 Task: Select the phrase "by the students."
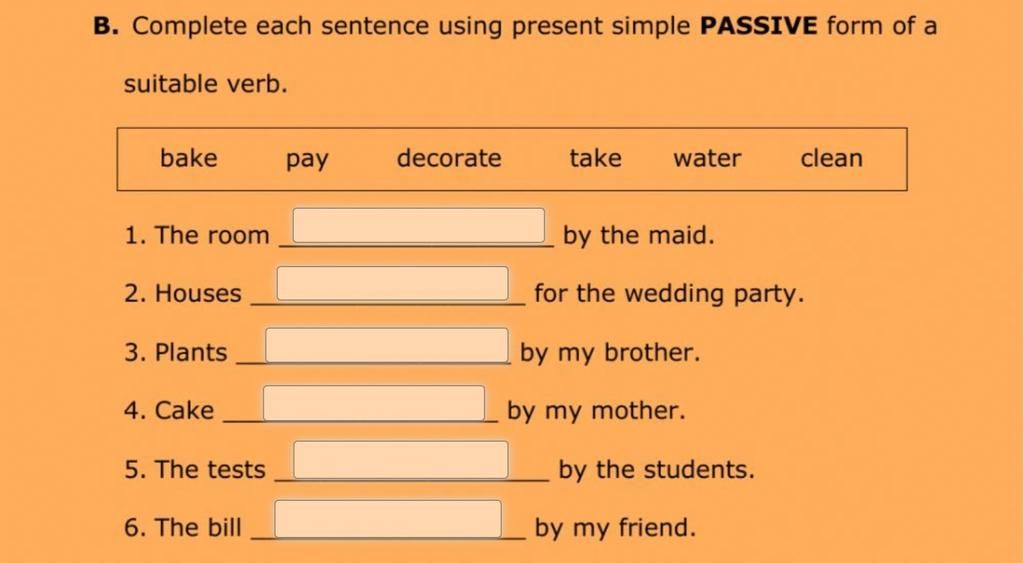point(656,470)
